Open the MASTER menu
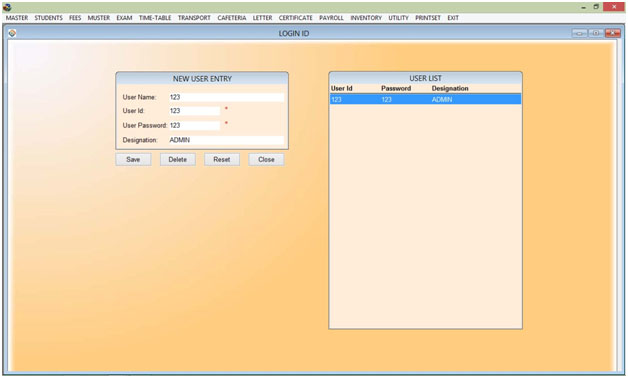628x378 pixels. (x=17, y=18)
